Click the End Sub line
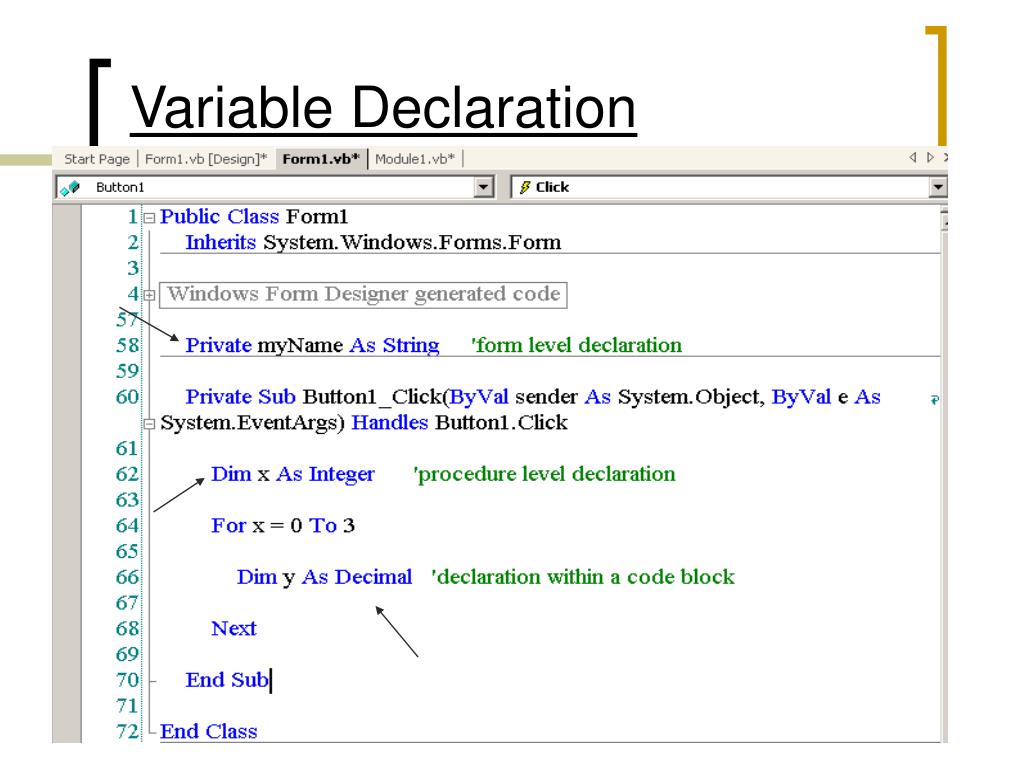Image resolution: width=1024 pixels, height=768 pixels. click(x=227, y=680)
